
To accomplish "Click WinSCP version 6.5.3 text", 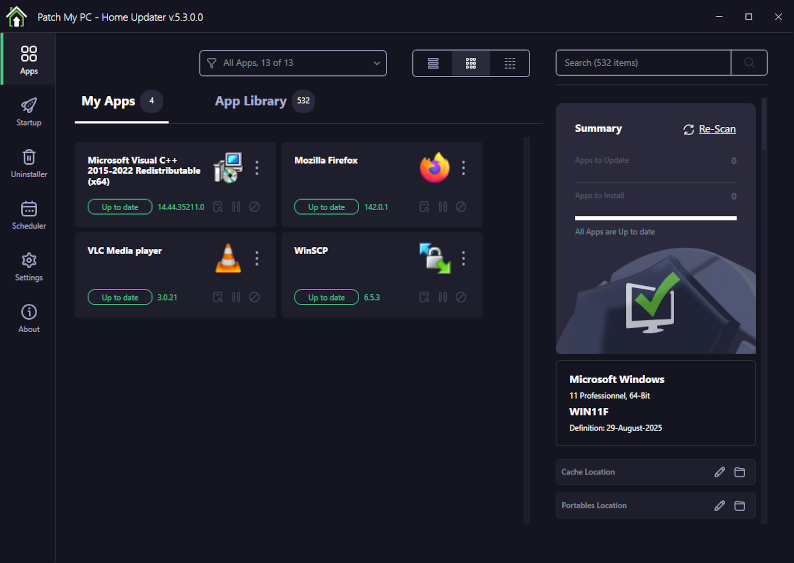I will [x=372, y=297].
